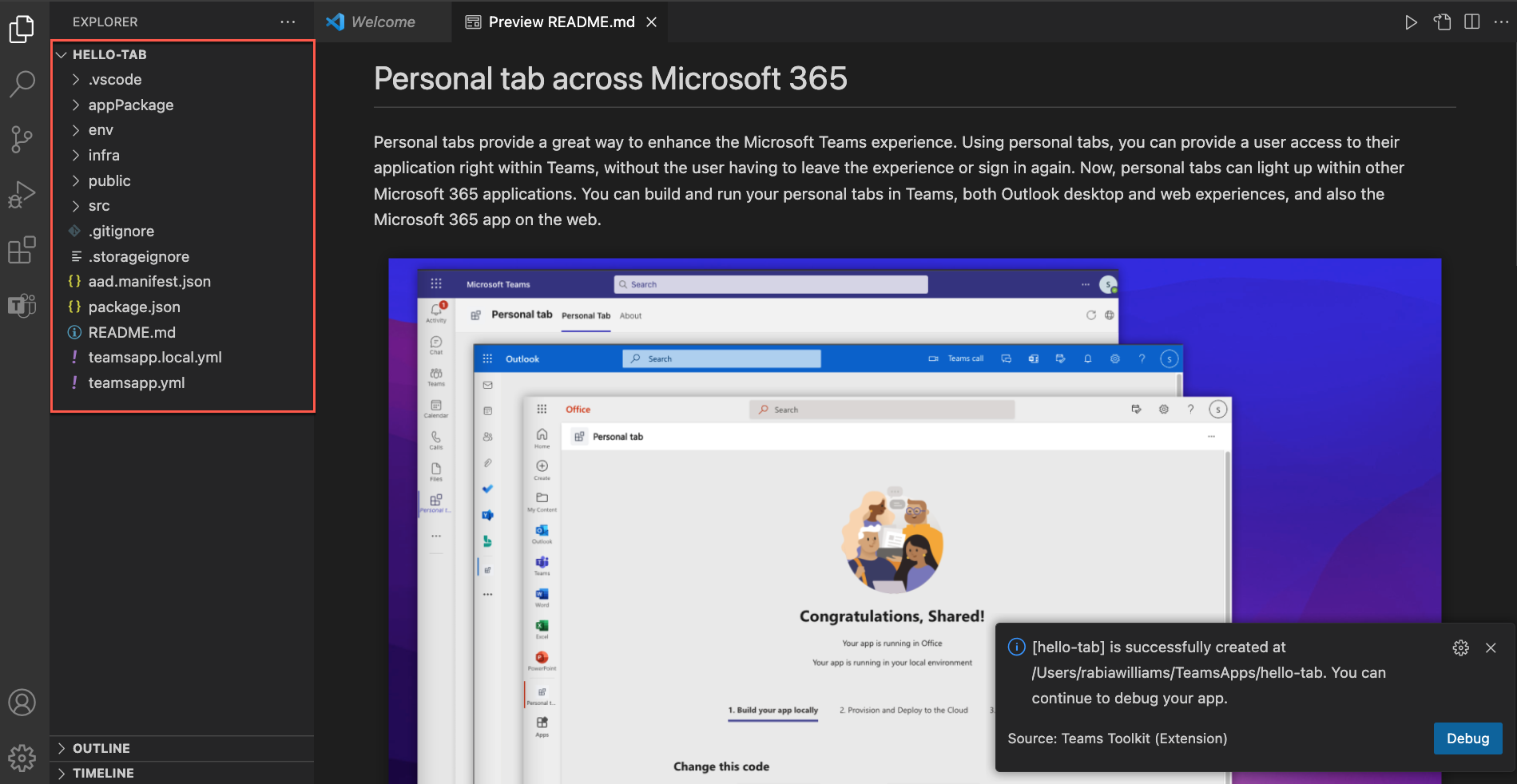
Task: Expand the .vscode folder
Action: (183, 80)
